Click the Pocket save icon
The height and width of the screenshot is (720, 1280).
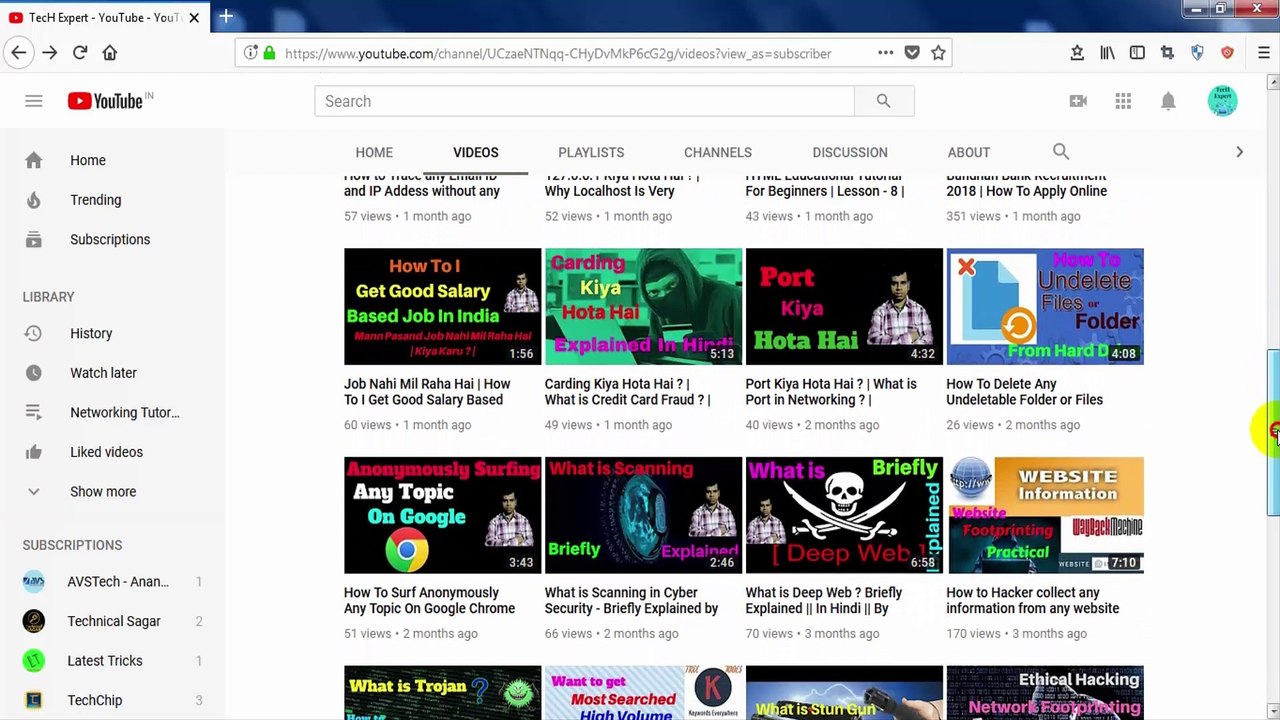click(912, 53)
